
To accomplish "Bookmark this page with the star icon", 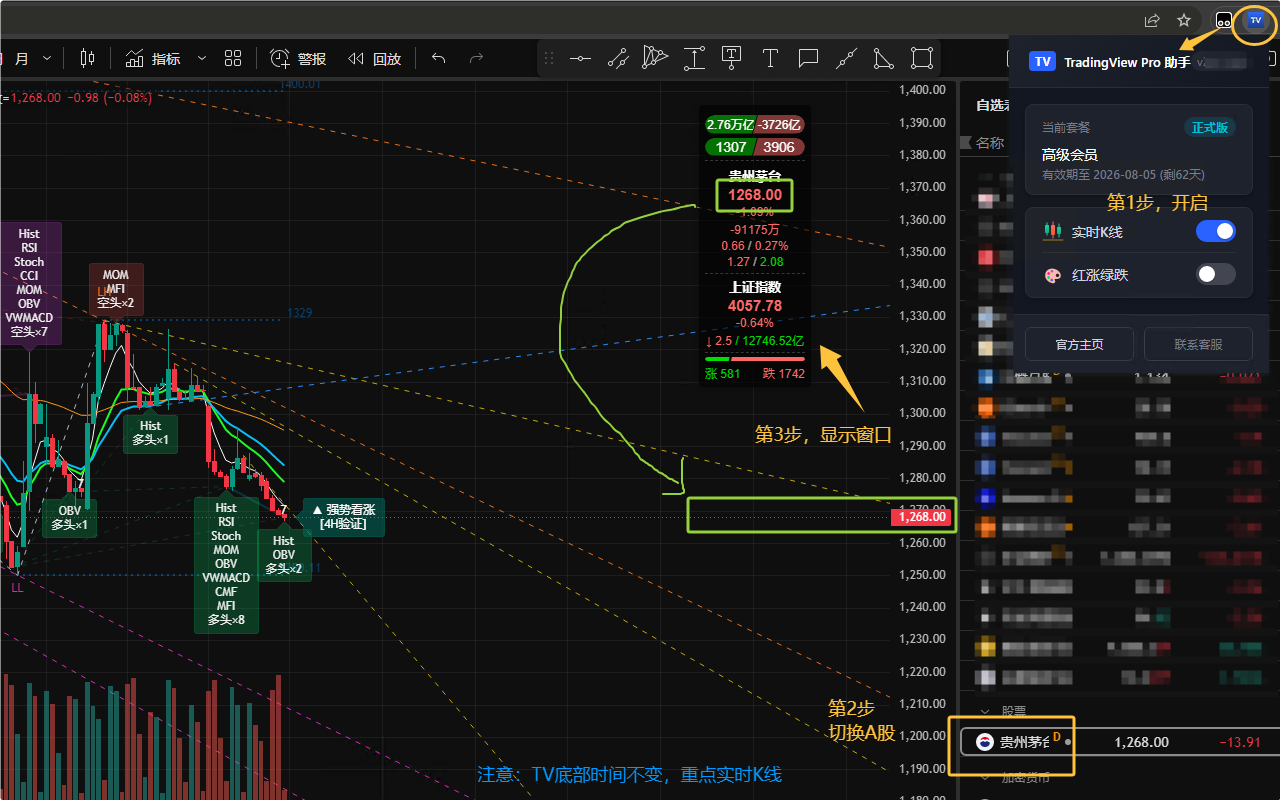I will click(x=1184, y=20).
